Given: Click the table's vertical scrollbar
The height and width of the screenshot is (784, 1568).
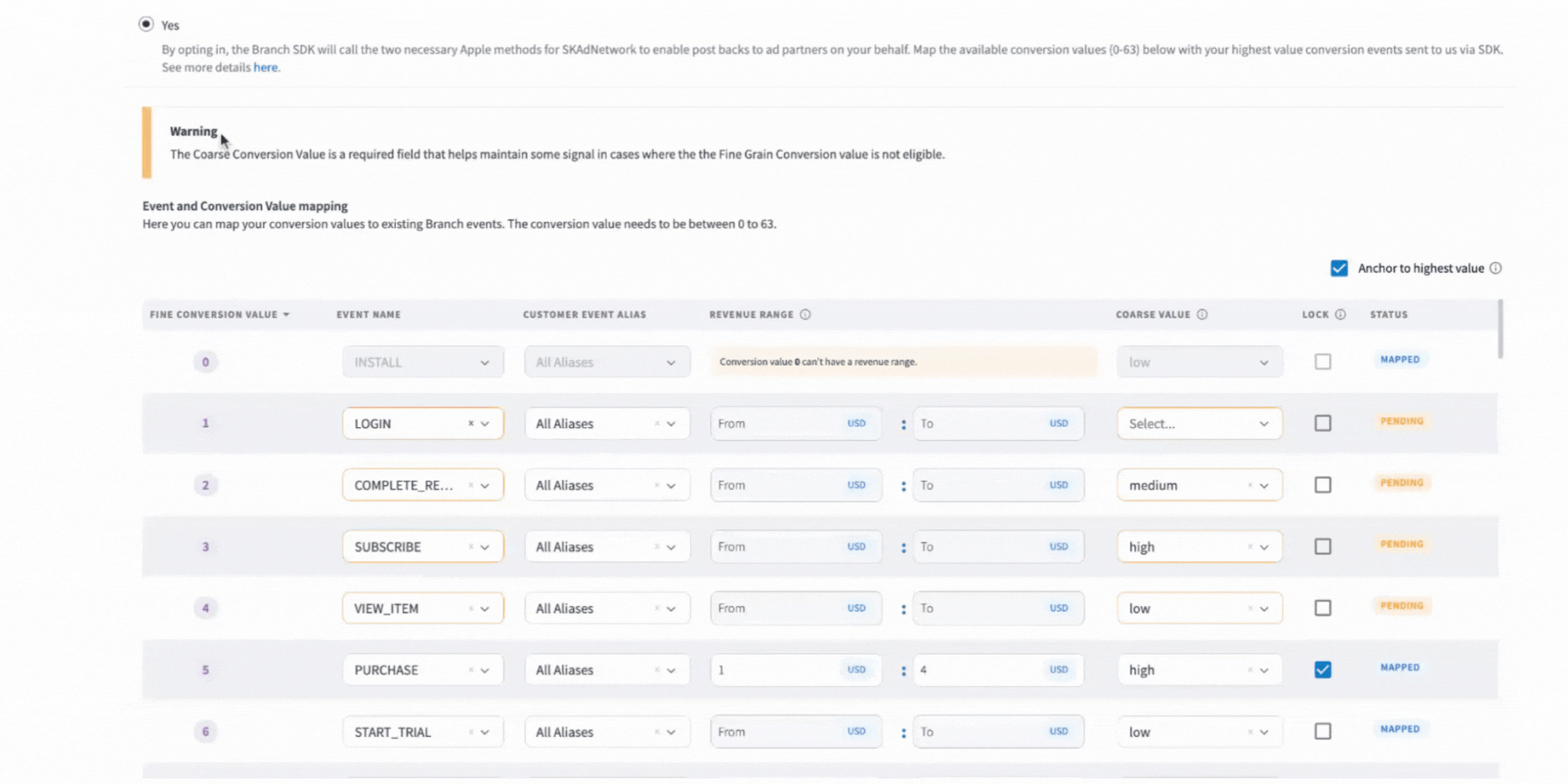Looking at the screenshot, I should click(x=1500, y=329).
